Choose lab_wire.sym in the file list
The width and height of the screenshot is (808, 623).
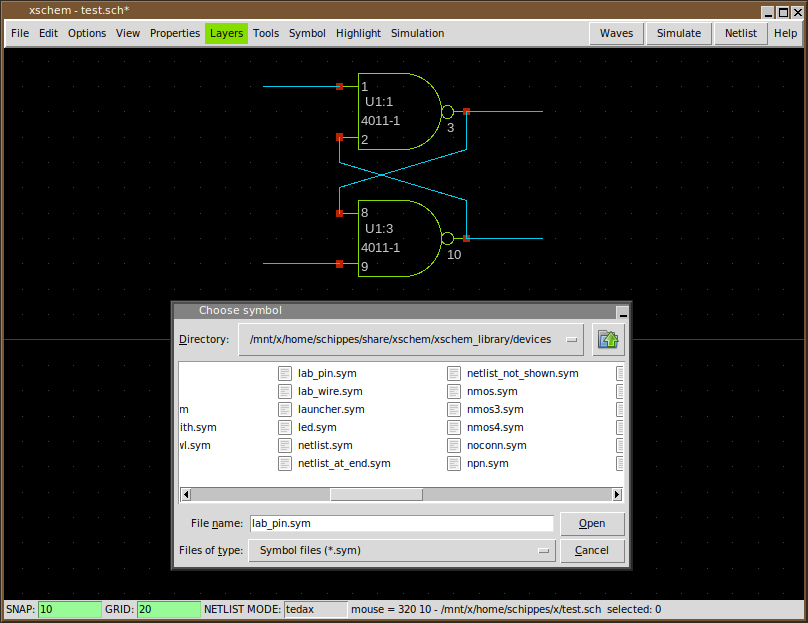tap(330, 392)
